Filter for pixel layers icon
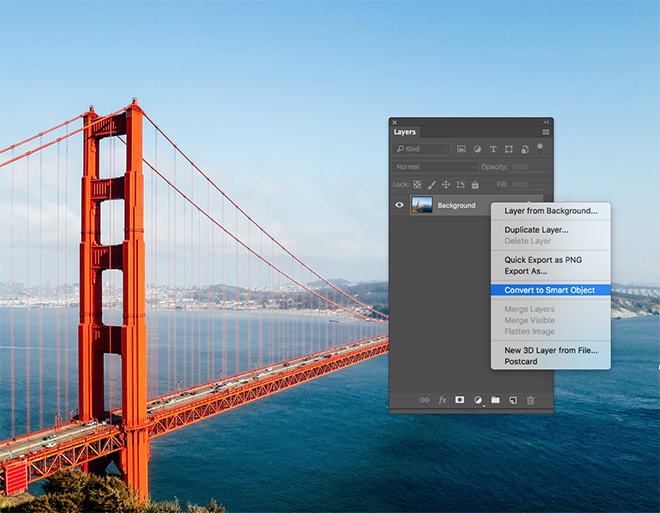Image resolution: width=660 pixels, height=513 pixels. click(461, 149)
